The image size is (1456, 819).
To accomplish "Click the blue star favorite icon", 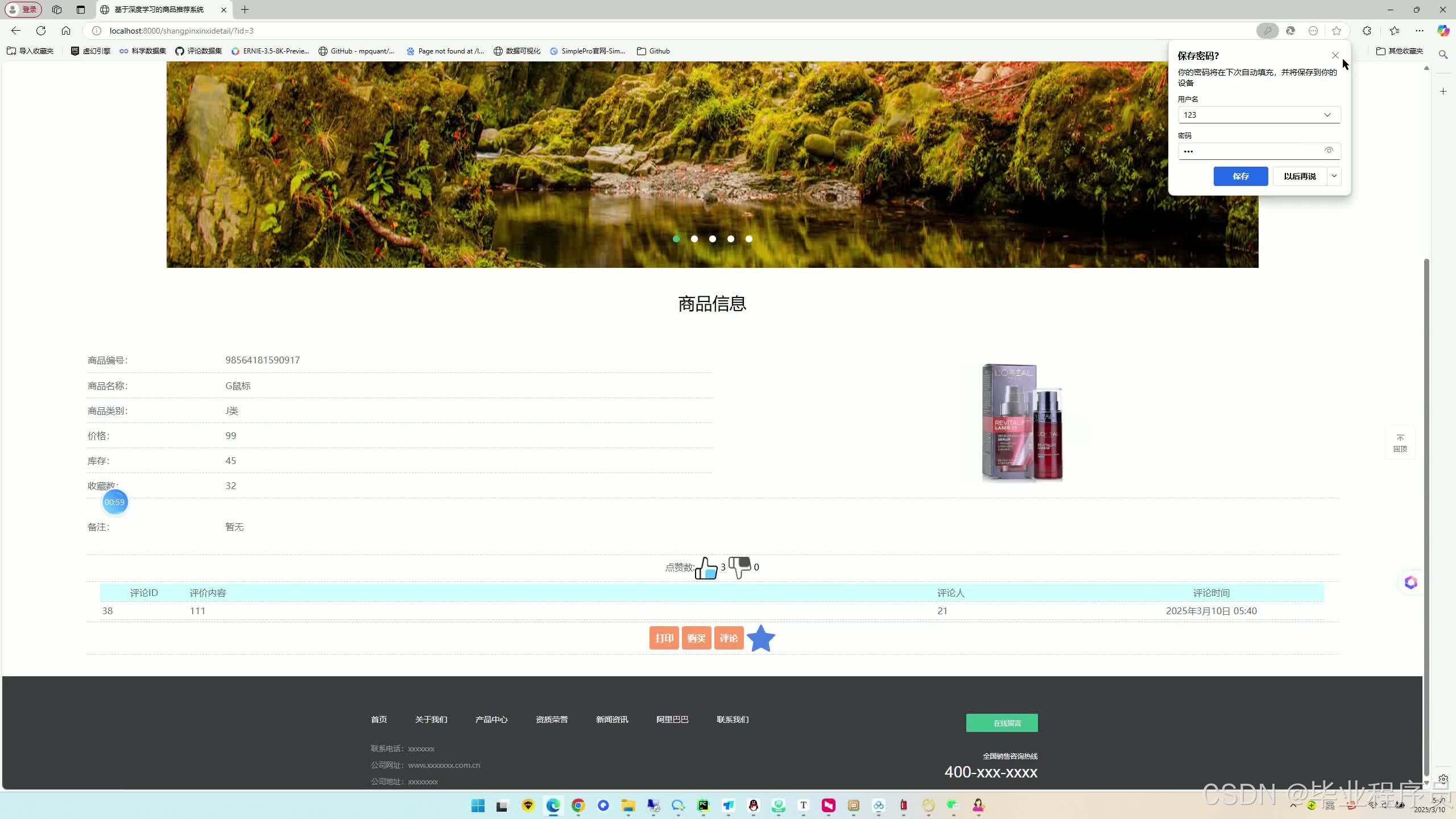I will click(760, 638).
